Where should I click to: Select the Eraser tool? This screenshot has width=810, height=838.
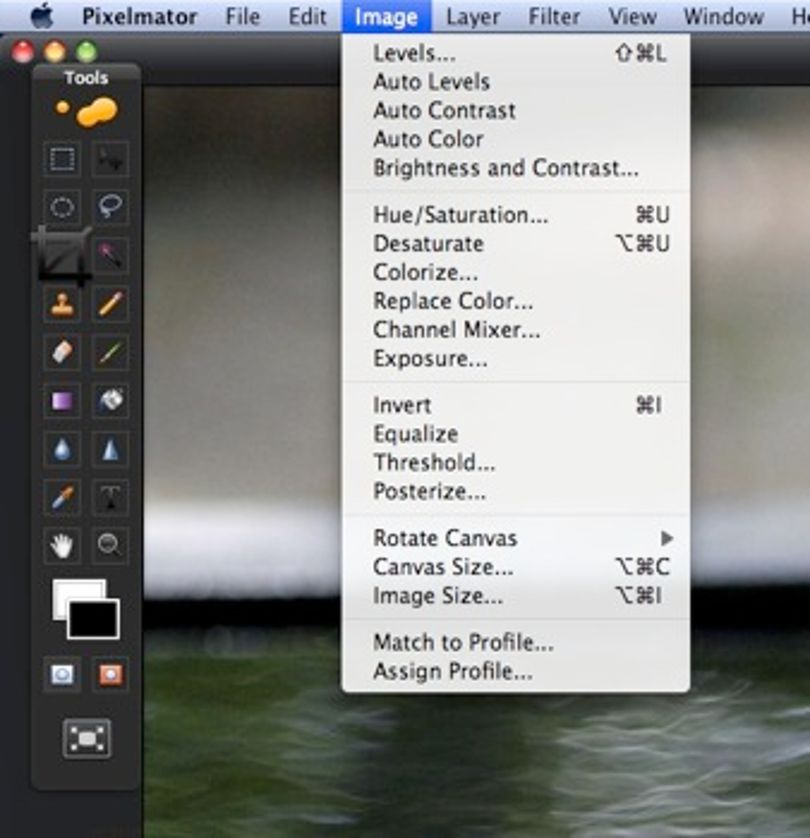pos(62,352)
